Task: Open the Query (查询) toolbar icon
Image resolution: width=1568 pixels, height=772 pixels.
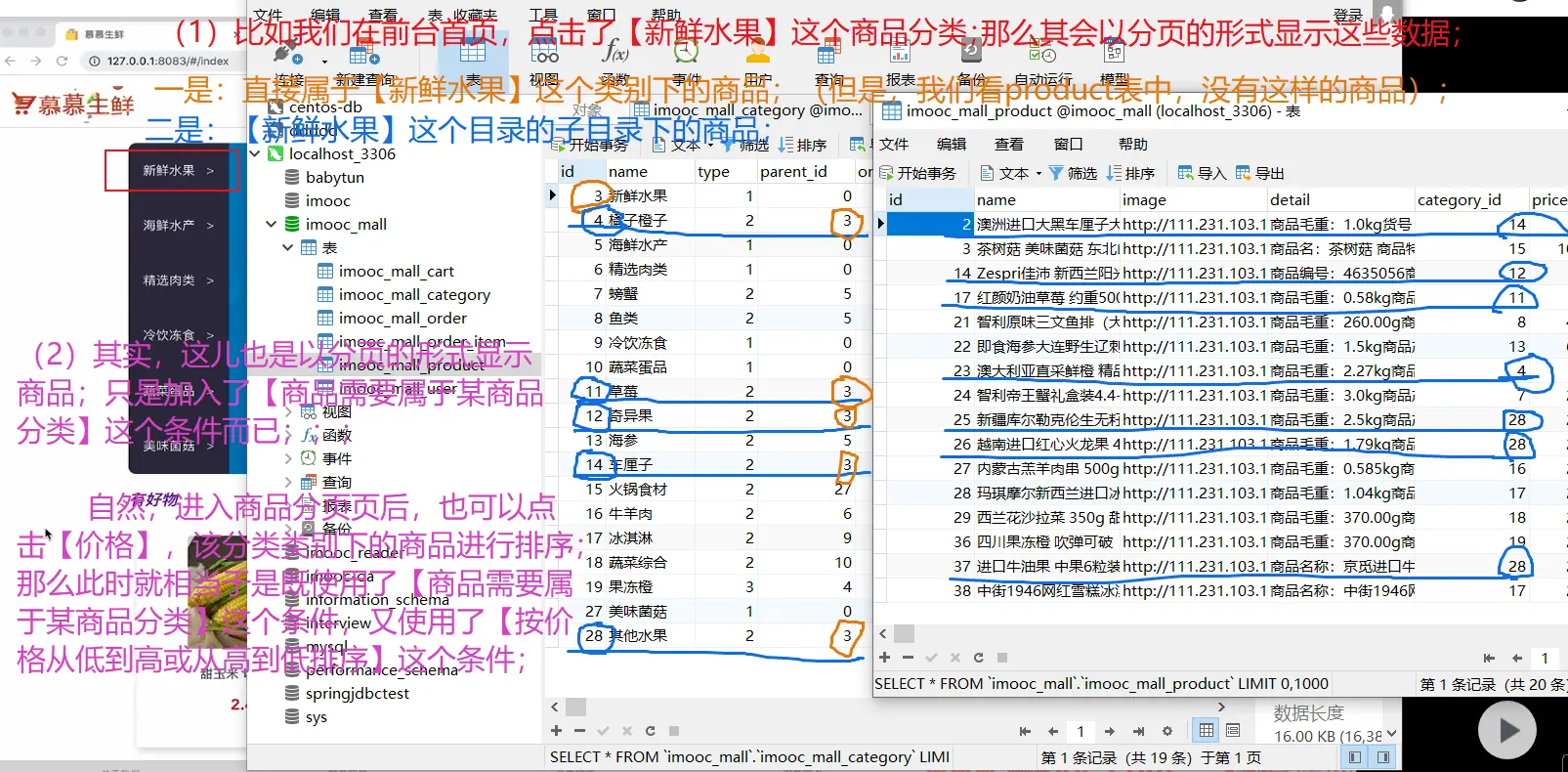Action: pos(828,51)
